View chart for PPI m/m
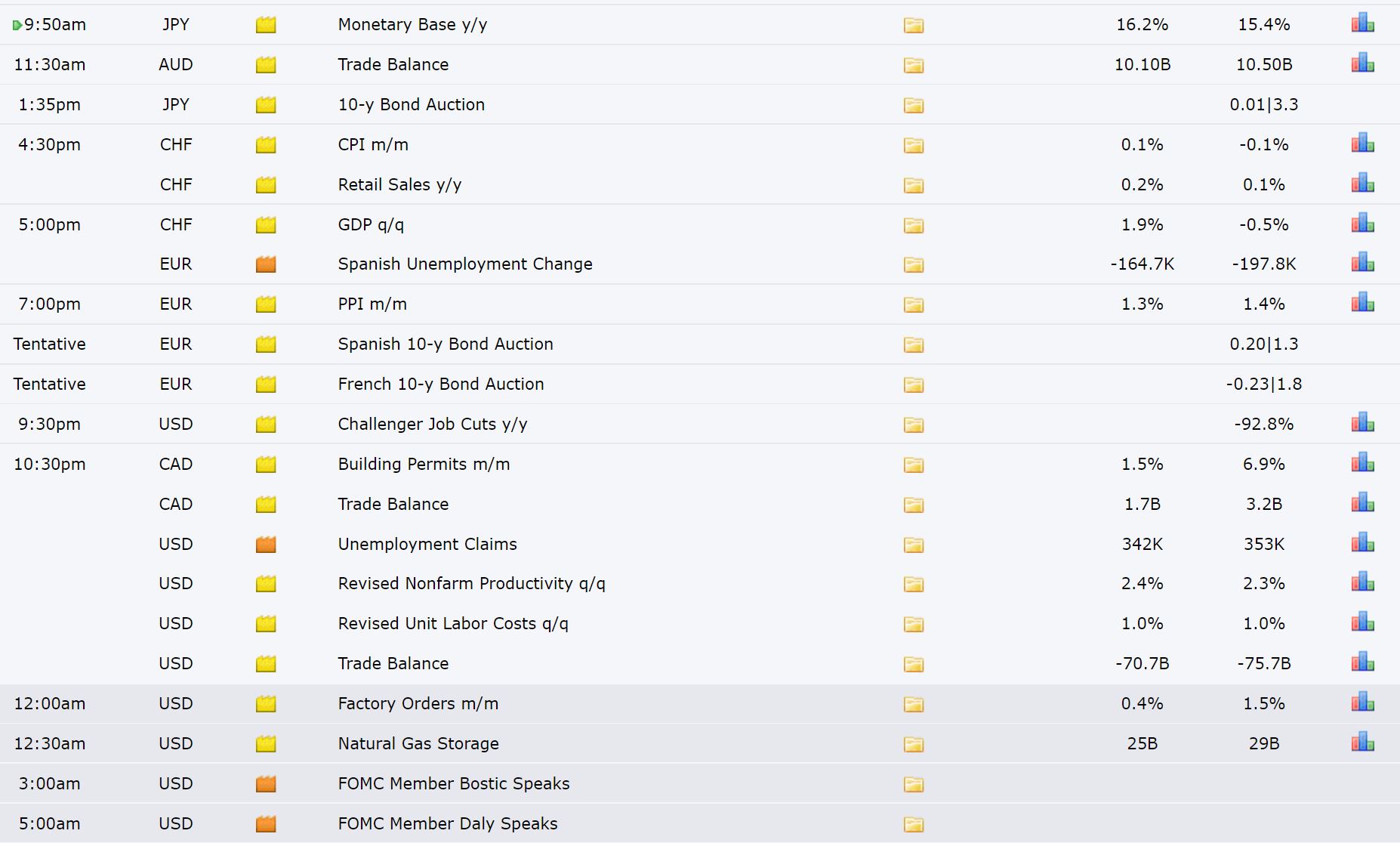Viewport: 1400px width, 843px height. coord(1362,303)
